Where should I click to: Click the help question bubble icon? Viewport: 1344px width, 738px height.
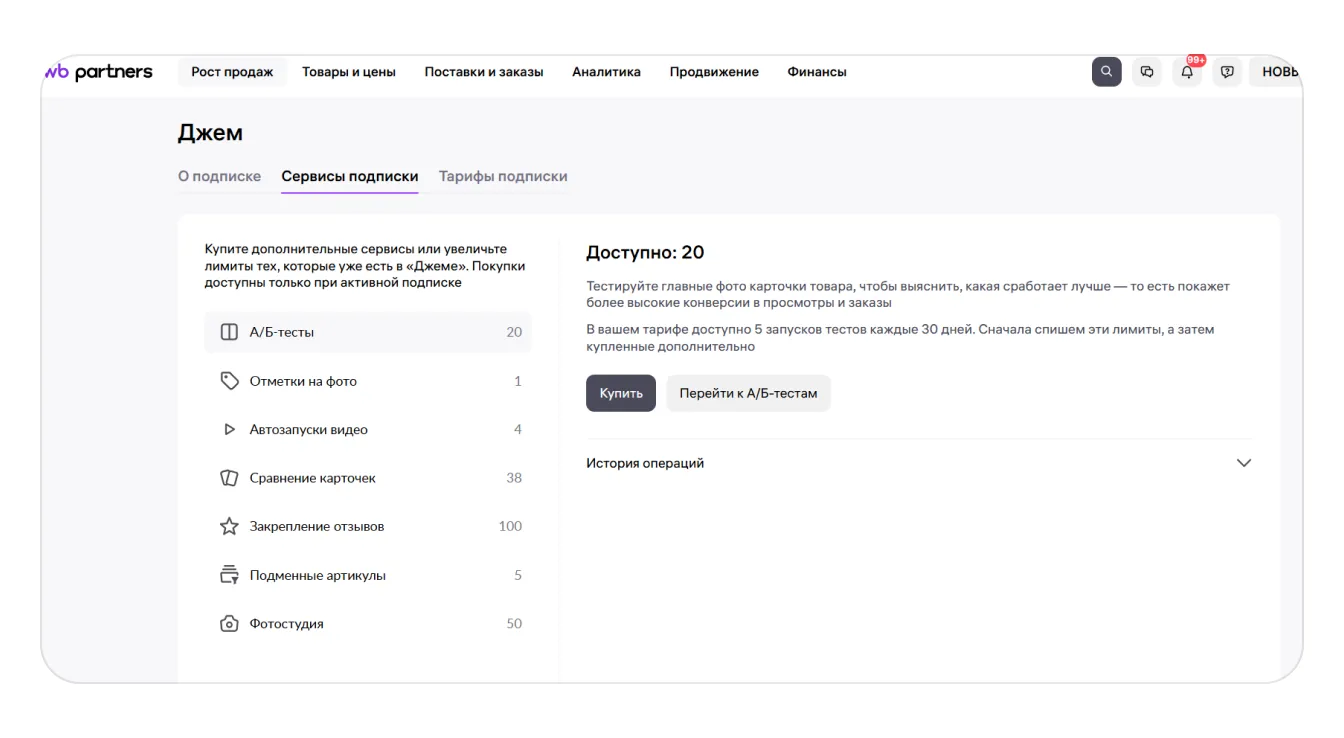[1227, 72]
